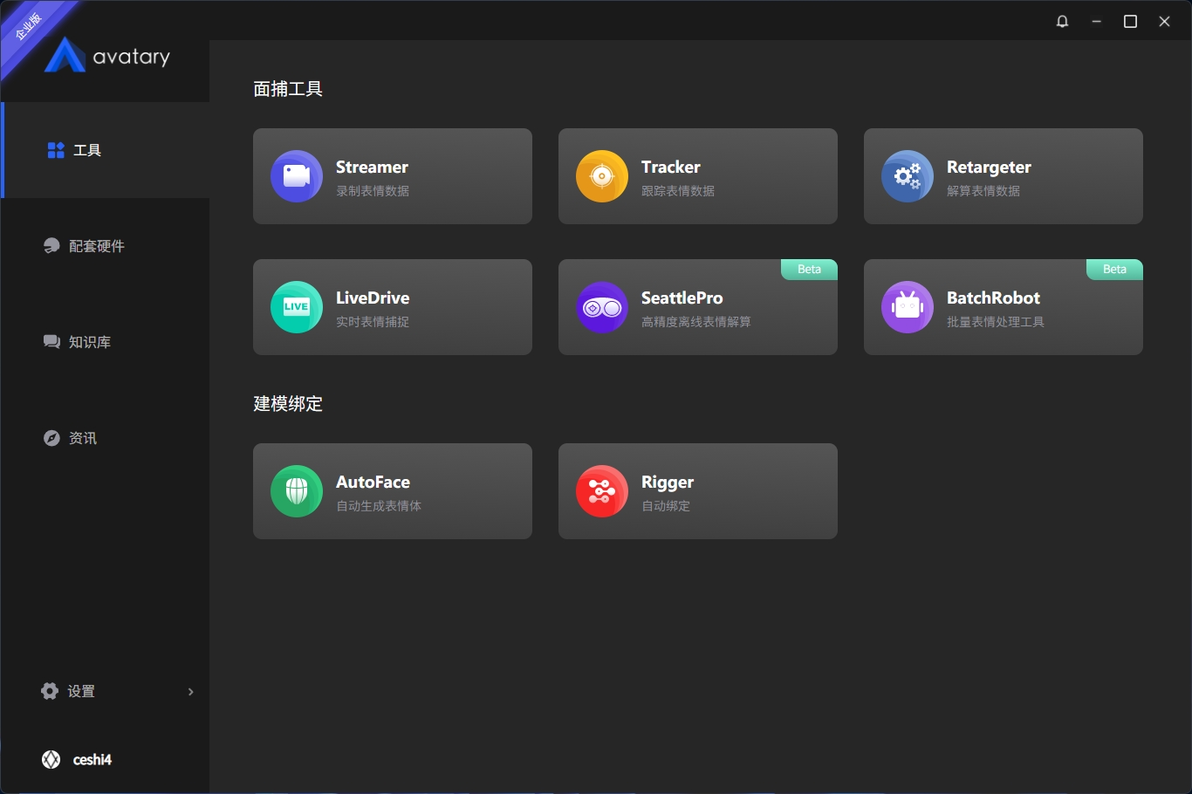The image size is (1192, 794).
Task: Click the SeattlePro goggles icon
Action: click(x=602, y=307)
